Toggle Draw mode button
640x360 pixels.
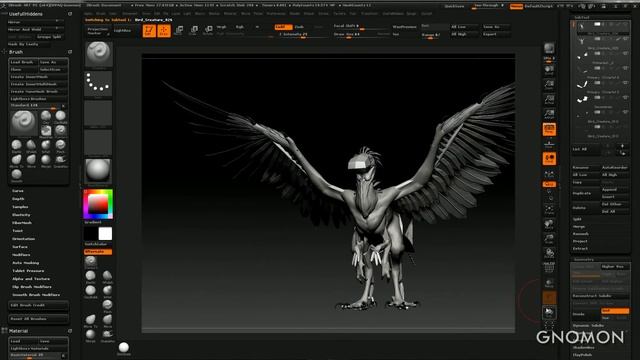(164, 31)
